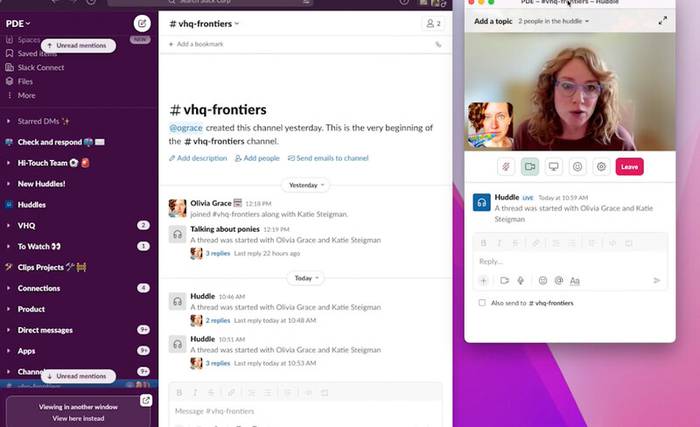
Task: Toggle formatting with the Aa icon in huddle reply
Action: coord(575,280)
